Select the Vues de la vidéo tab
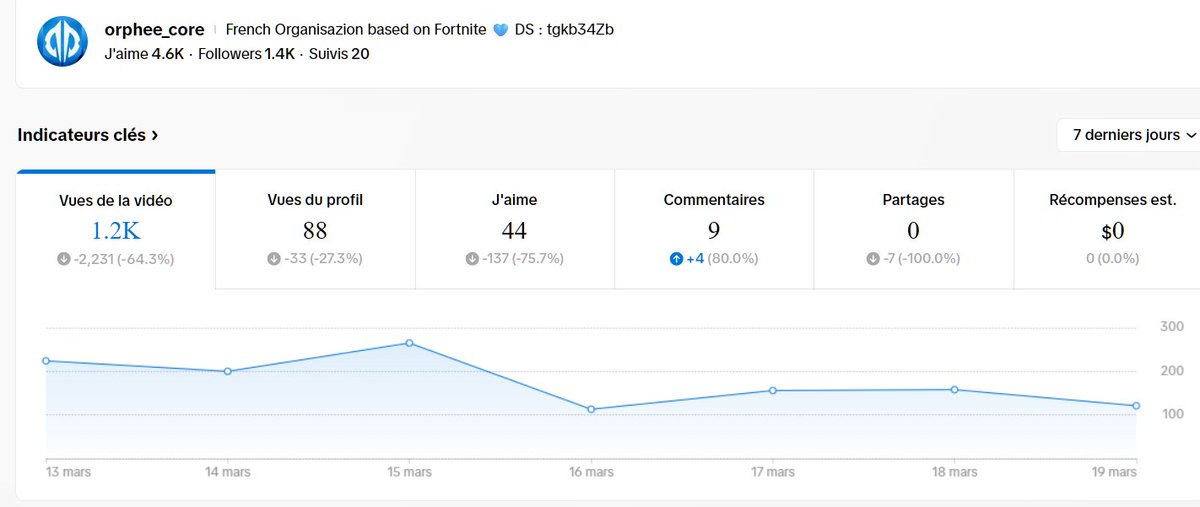 (x=116, y=230)
